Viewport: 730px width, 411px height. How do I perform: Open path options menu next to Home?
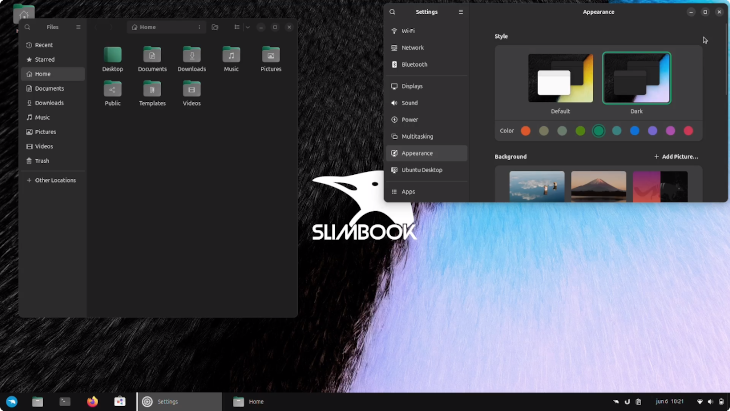[199, 27]
